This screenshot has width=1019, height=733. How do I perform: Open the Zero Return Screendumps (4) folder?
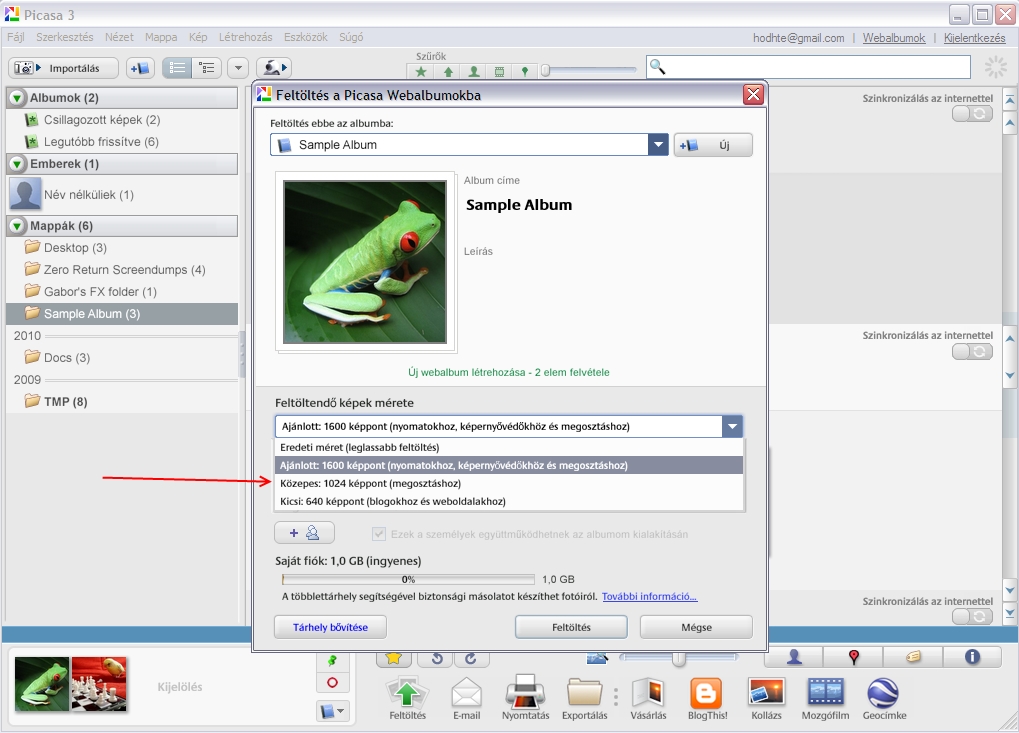124,270
